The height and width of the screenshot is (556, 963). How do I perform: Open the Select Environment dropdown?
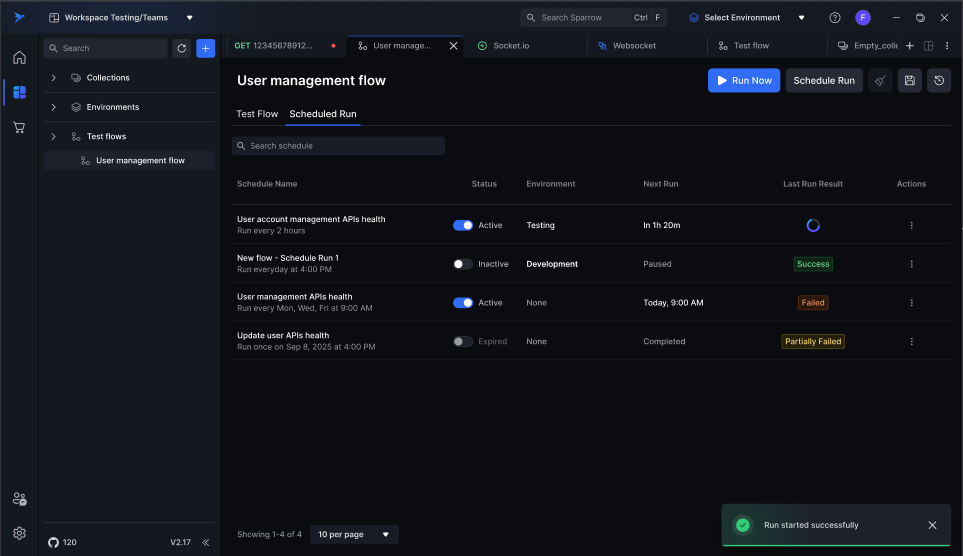click(746, 18)
